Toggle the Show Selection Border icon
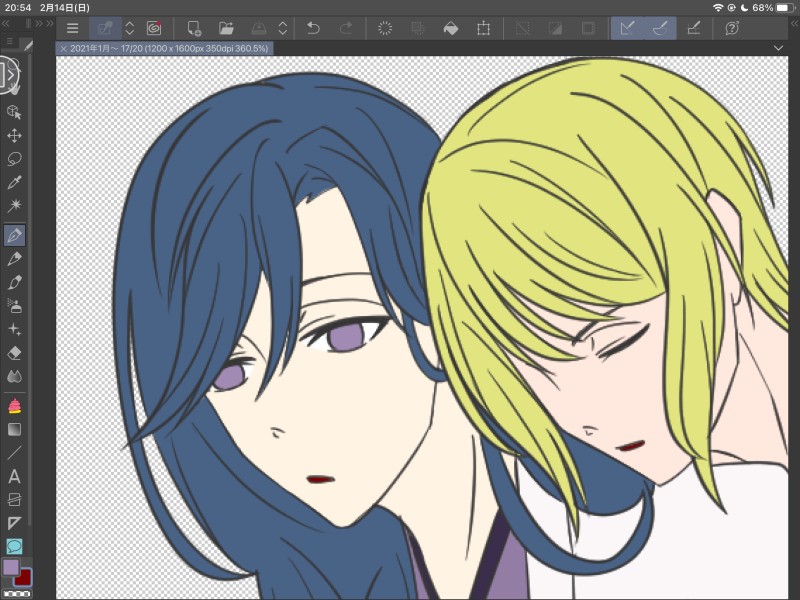Screen dimensions: 800x600 (588, 28)
